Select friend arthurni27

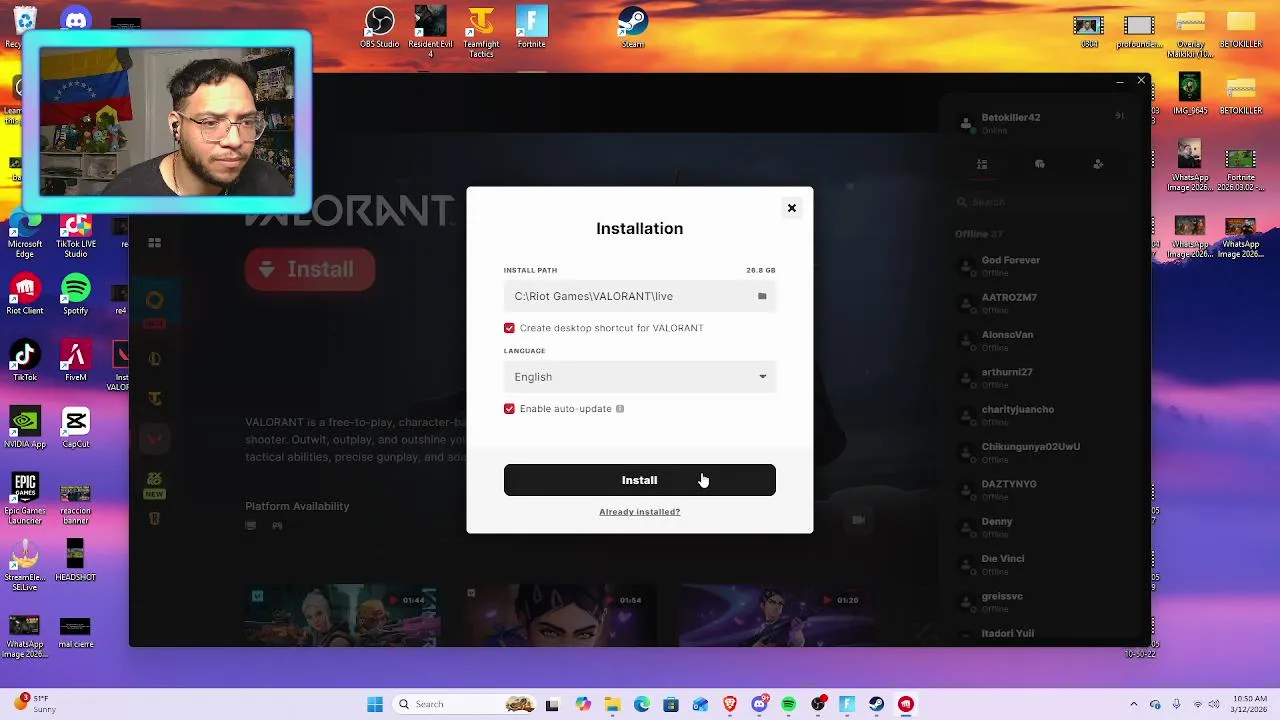(x=1040, y=377)
